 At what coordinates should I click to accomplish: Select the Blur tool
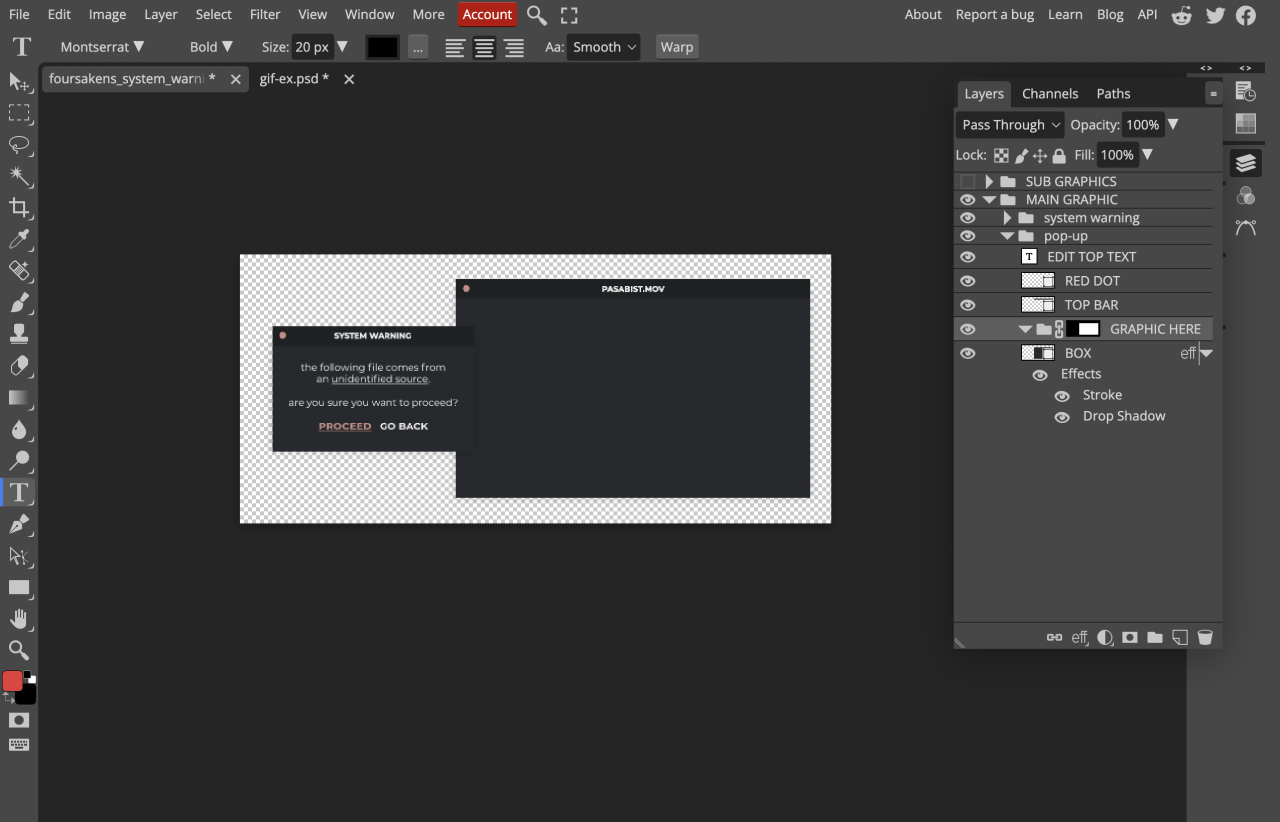coord(19,429)
